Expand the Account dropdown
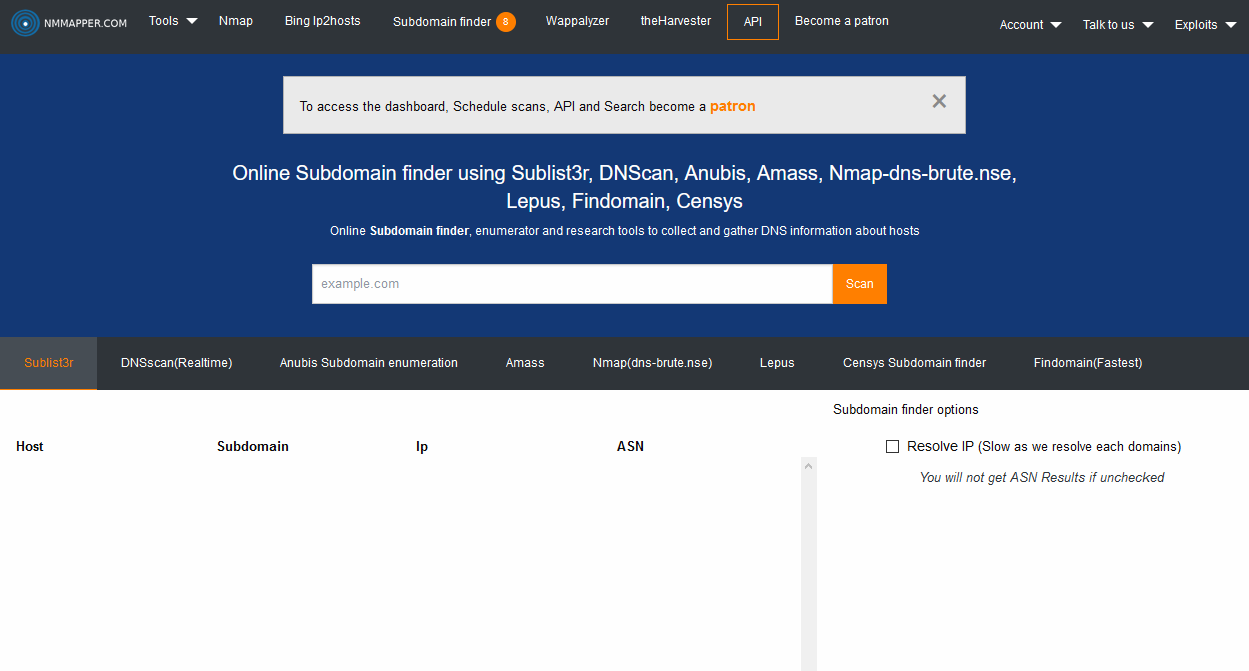 (x=1031, y=25)
